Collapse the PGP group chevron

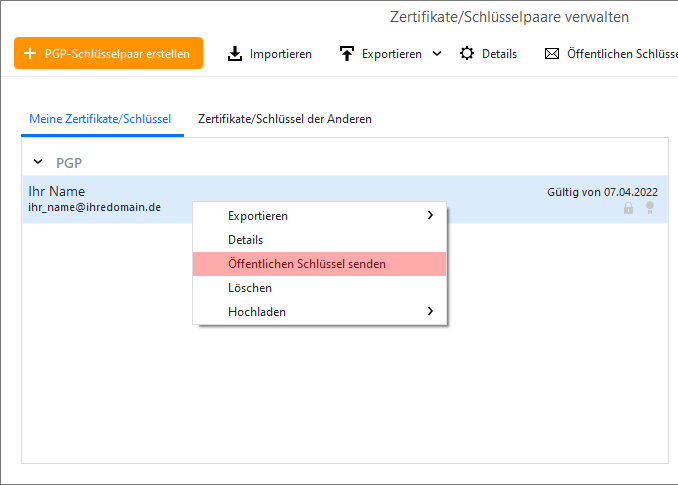point(38,162)
